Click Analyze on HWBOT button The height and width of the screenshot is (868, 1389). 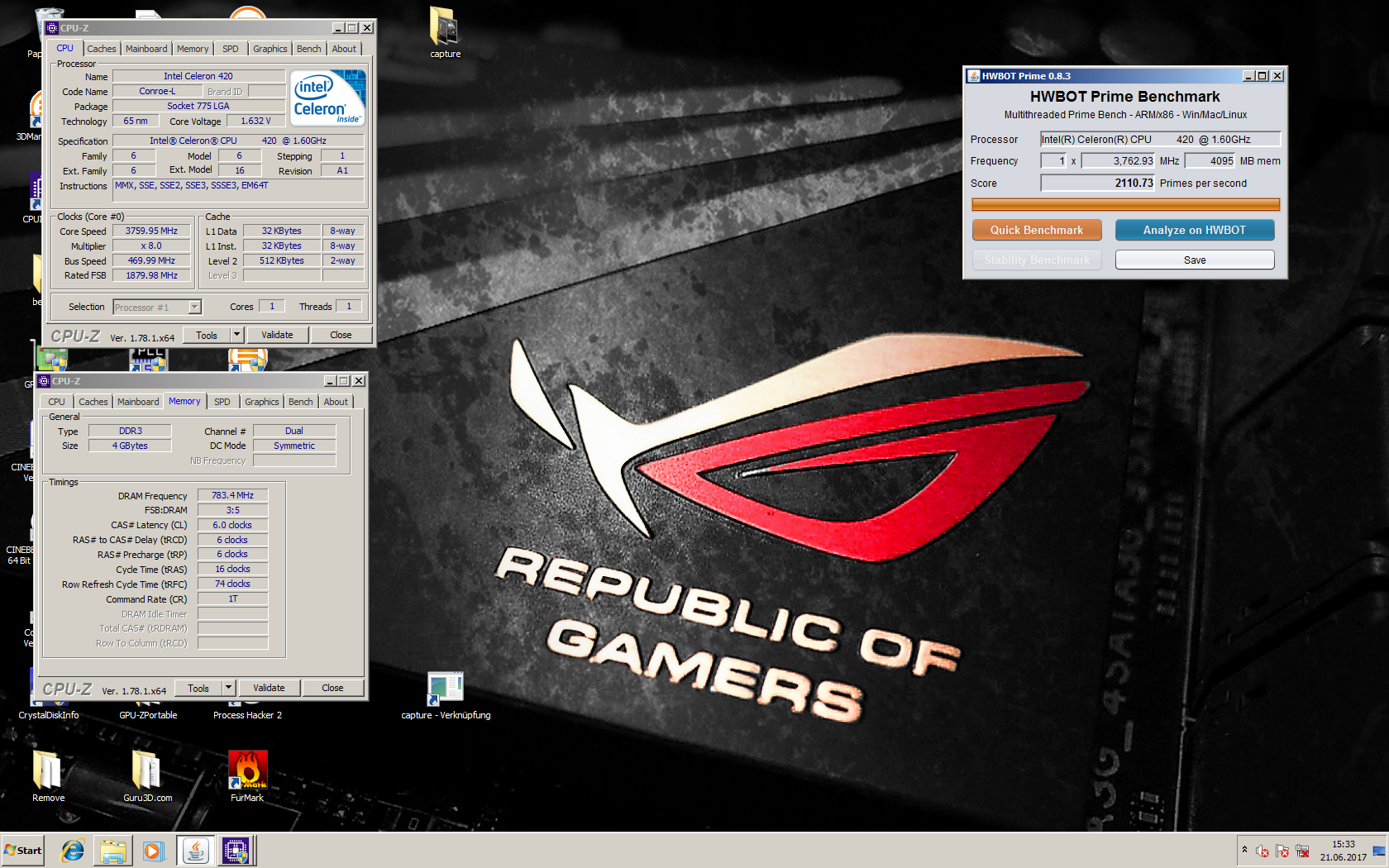[1195, 230]
